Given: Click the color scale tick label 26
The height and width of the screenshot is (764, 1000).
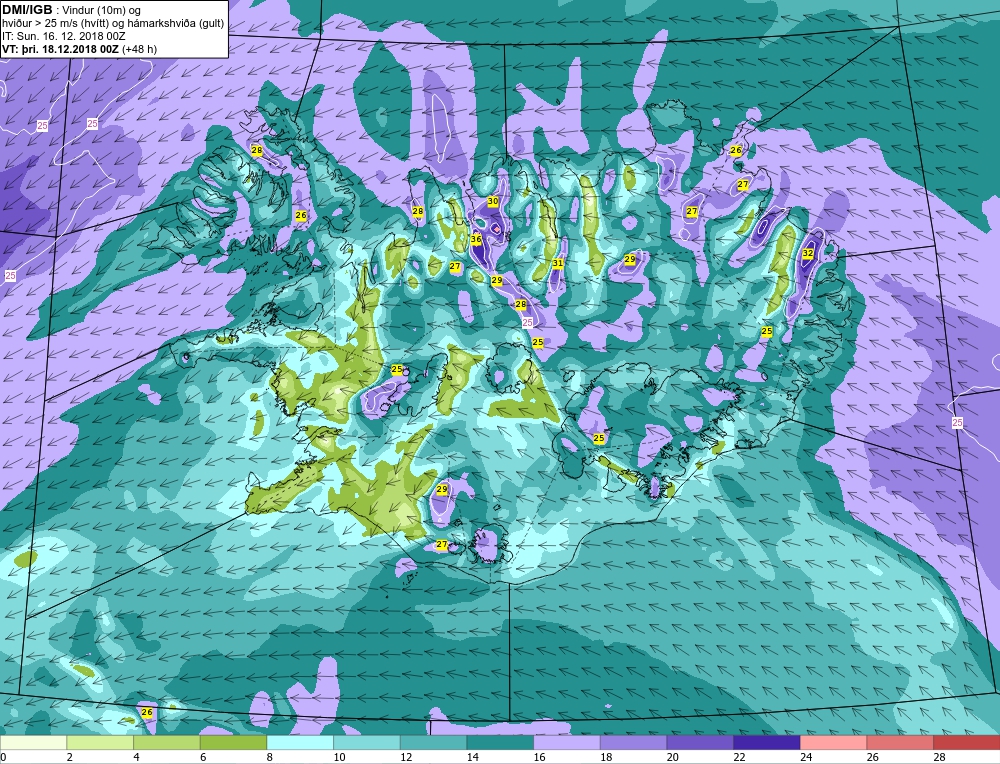Looking at the screenshot, I should pyautogui.click(x=872, y=757).
